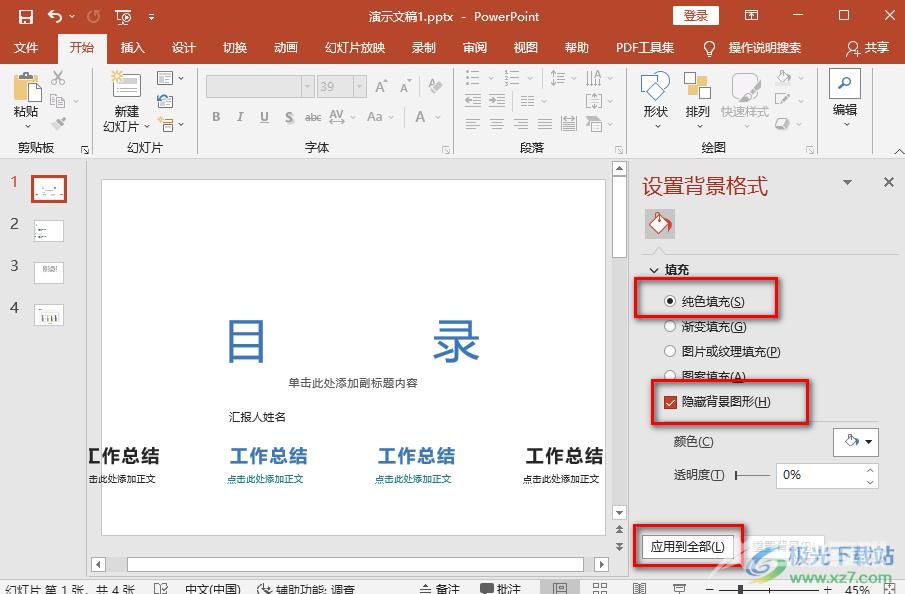The width and height of the screenshot is (905, 594).
Task: Switch to the Review tab
Action: [475, 48]
